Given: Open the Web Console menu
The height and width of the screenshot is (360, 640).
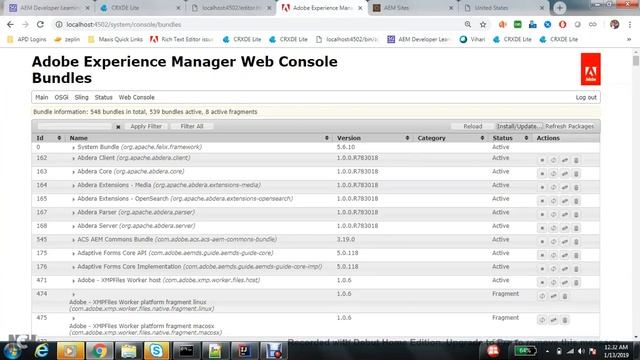Looking at the screenshot, I should (x=136, y=98).
